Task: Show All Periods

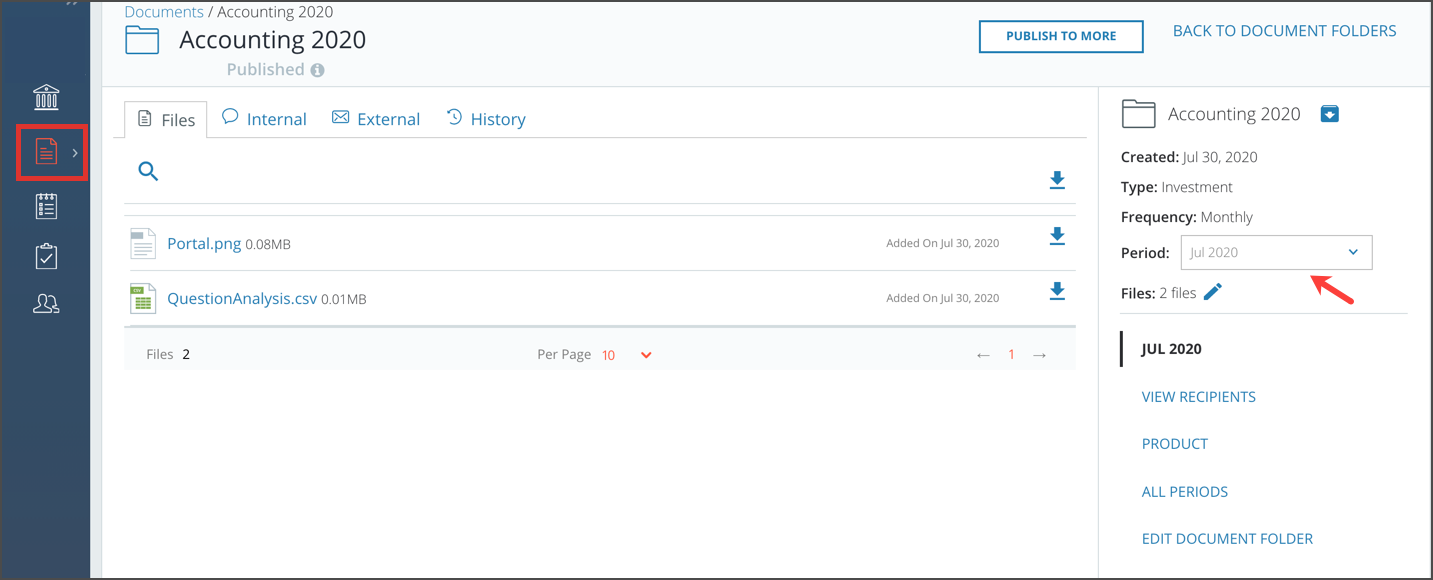Action: [1185, 492]
